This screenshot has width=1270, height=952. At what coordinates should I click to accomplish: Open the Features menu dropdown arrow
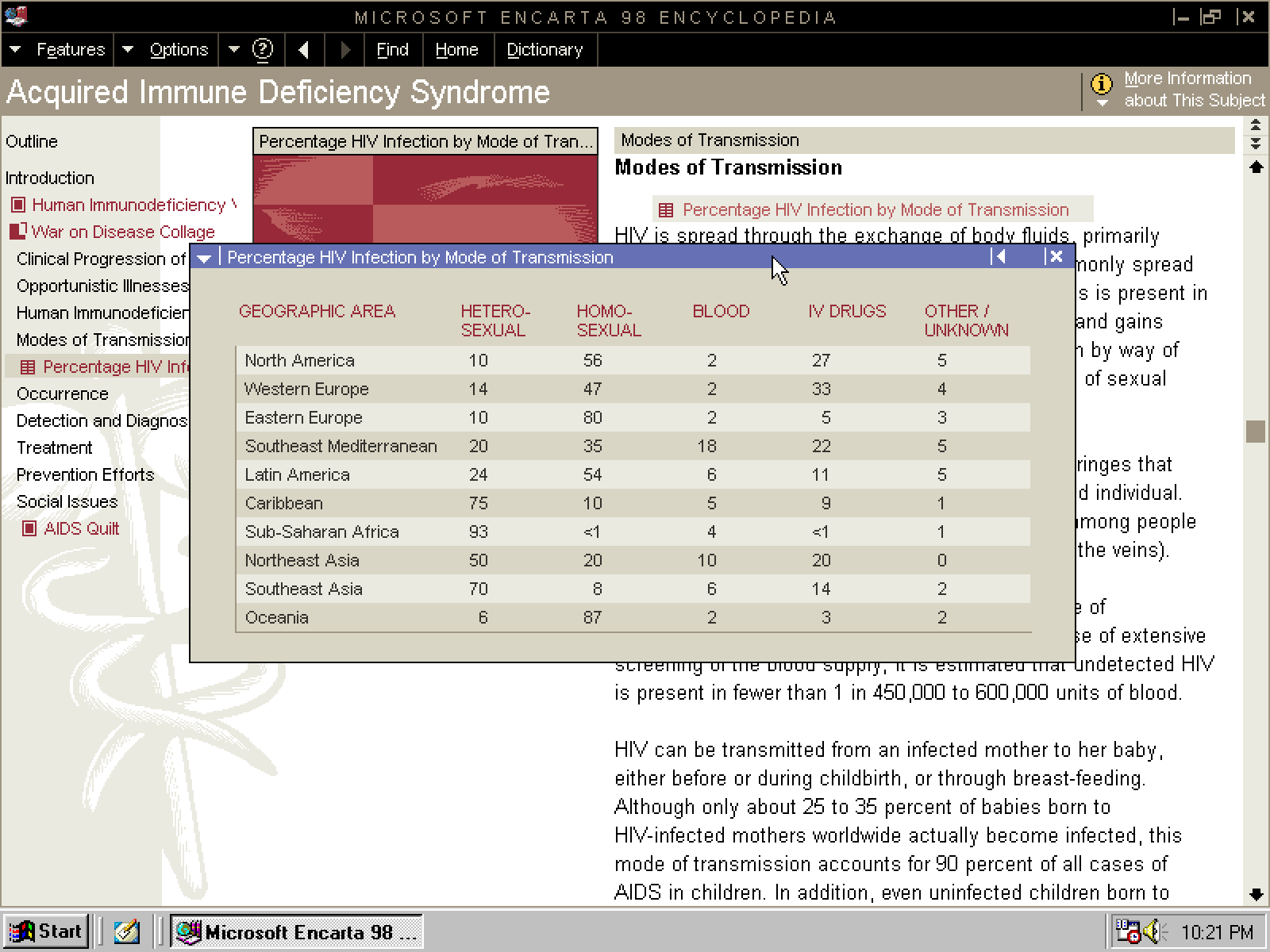[x=15, y=50]
